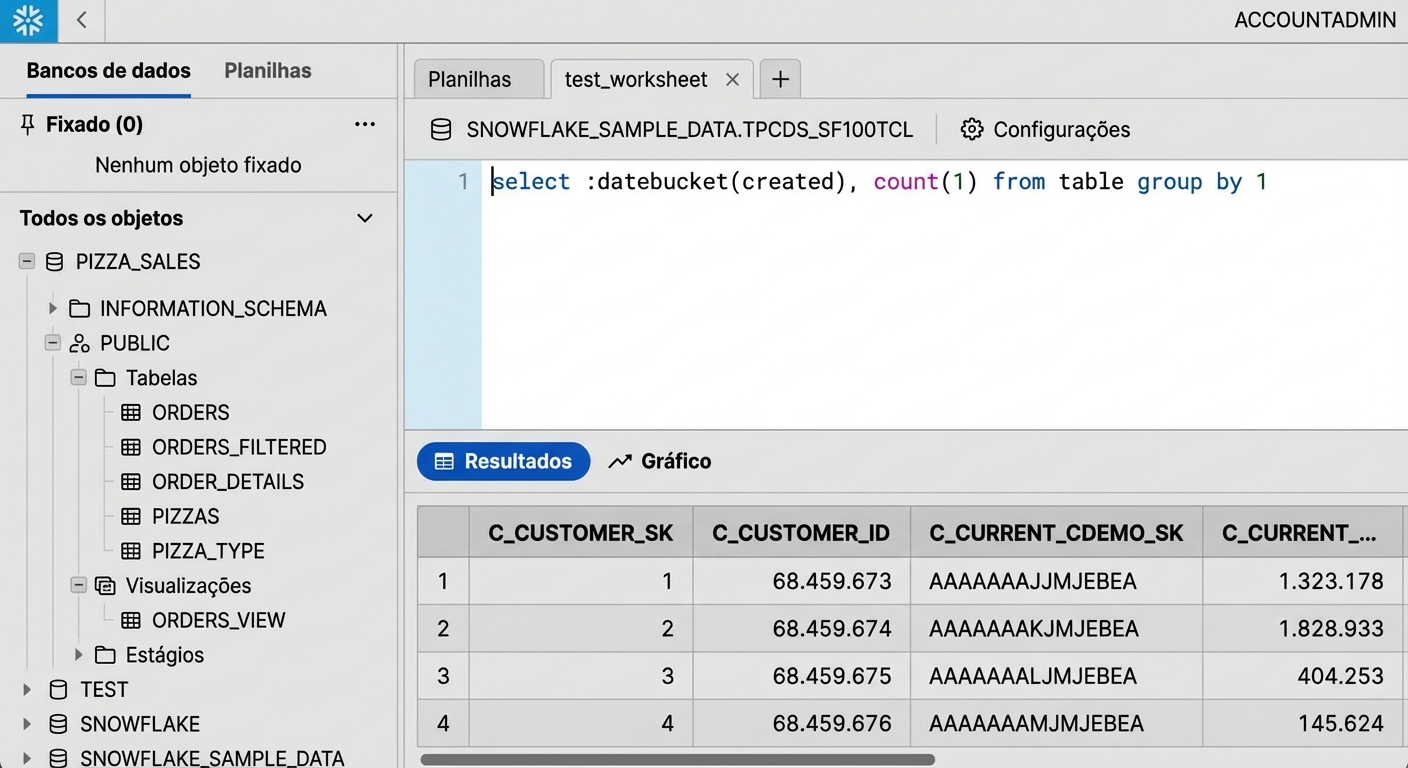The image size is (1408, 768).
Task: Expand the TEST database
Action: pyautogui.click(x=27, y=689)
